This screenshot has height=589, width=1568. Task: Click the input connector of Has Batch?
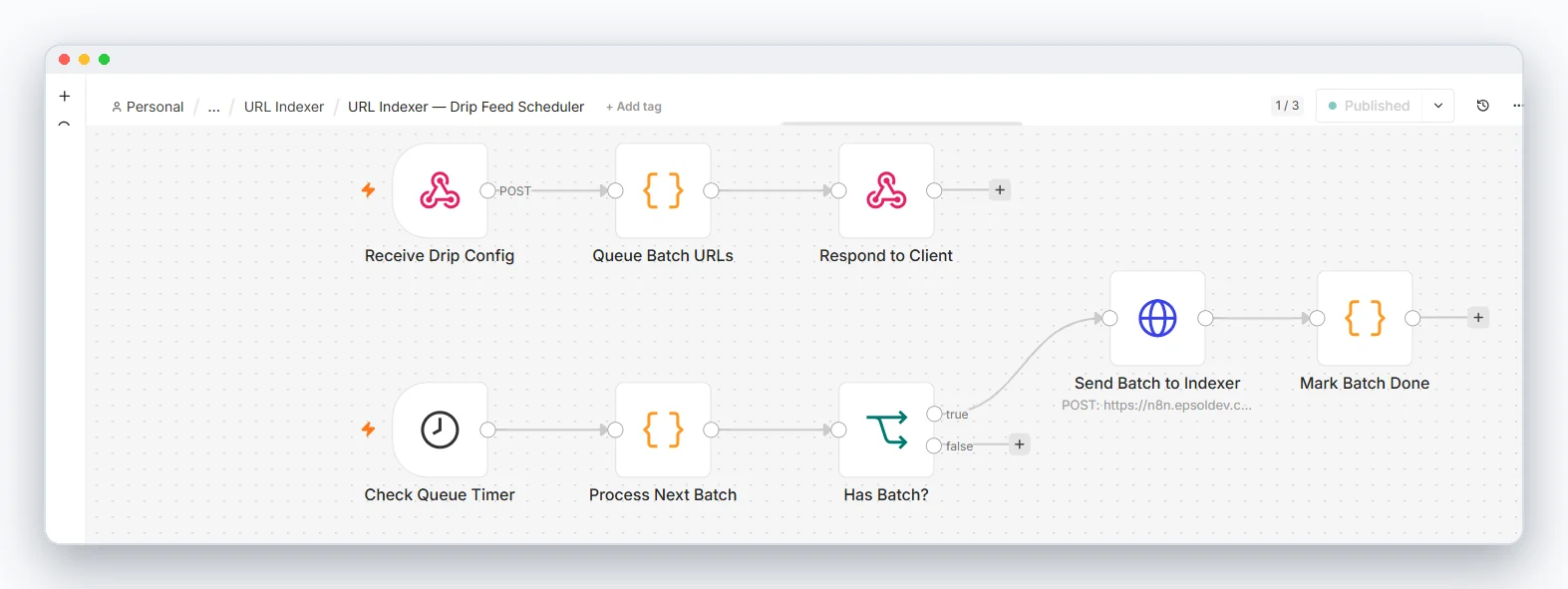click(838, 430)
